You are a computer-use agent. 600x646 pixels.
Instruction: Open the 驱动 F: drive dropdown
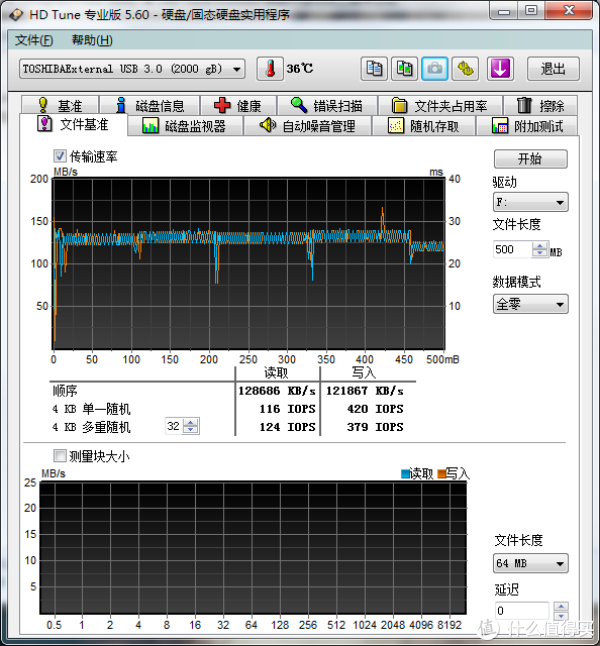(530, 202)
